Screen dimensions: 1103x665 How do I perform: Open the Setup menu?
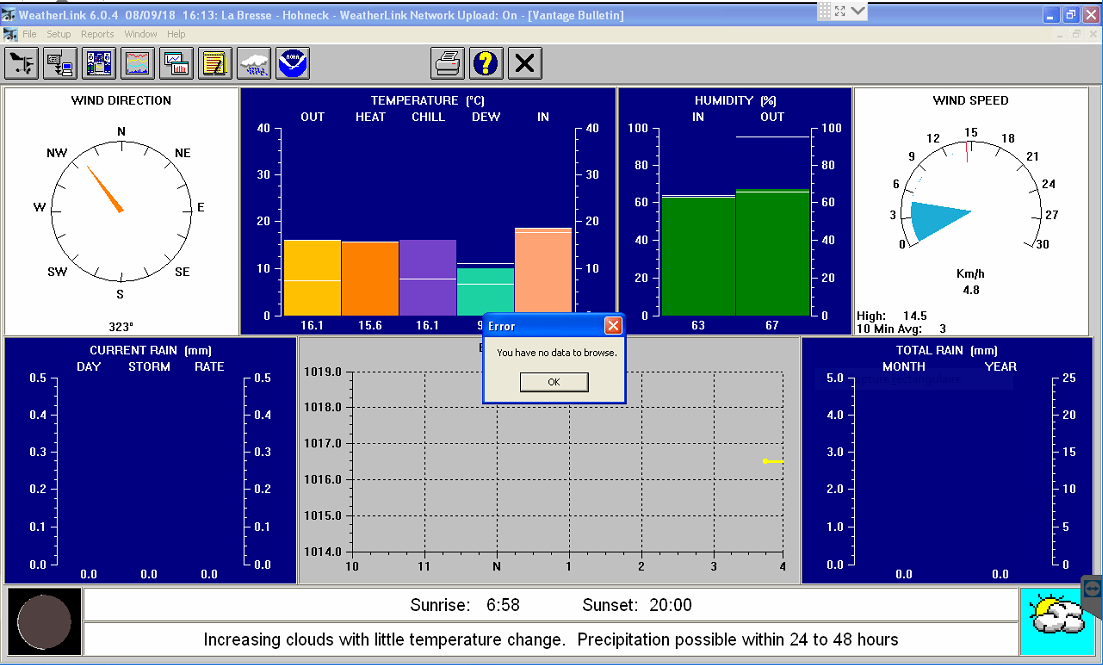(59, 34)
